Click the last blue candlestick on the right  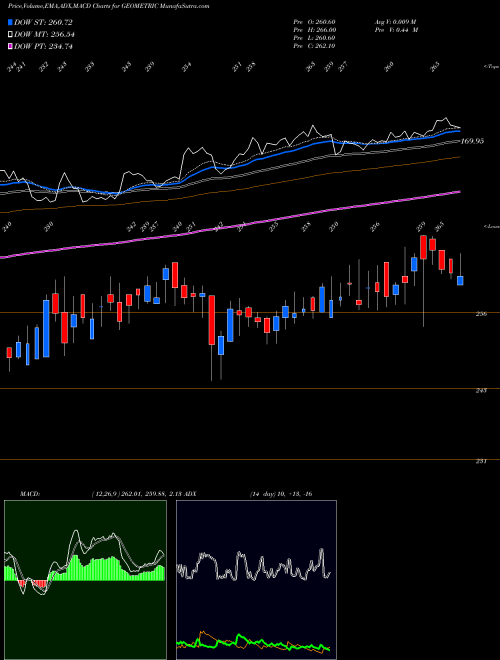click(x=460, y=281)
